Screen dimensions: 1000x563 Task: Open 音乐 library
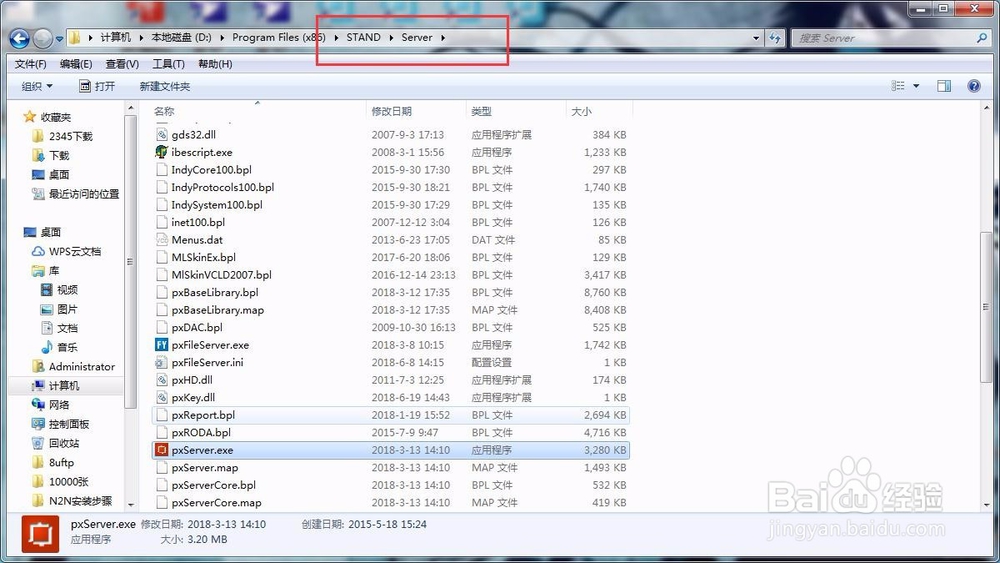[x=67, y=347]
